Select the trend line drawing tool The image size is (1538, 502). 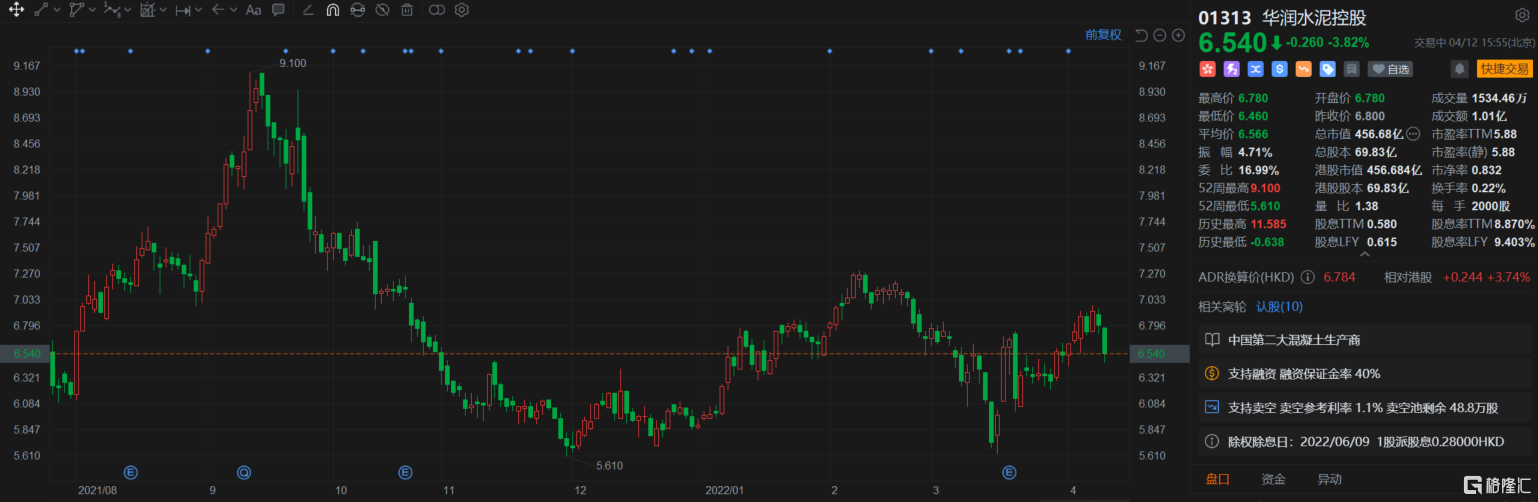tap(41, 10)
